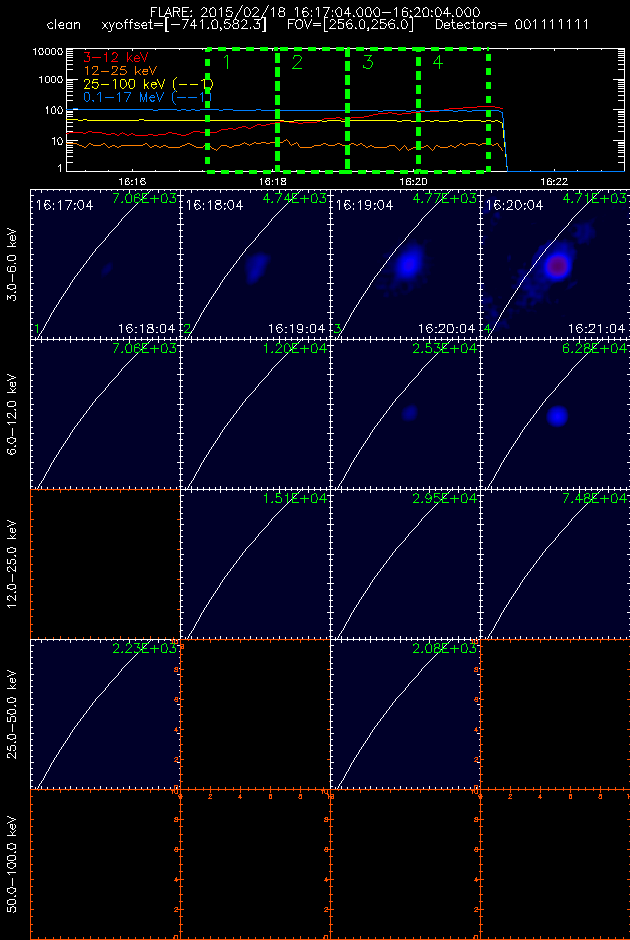Image resolution: width=630 pixels, height=940 pixels.
Task: Open the 25.0-50.0 keV image labeled 2.08E+03
Action: 405,715
